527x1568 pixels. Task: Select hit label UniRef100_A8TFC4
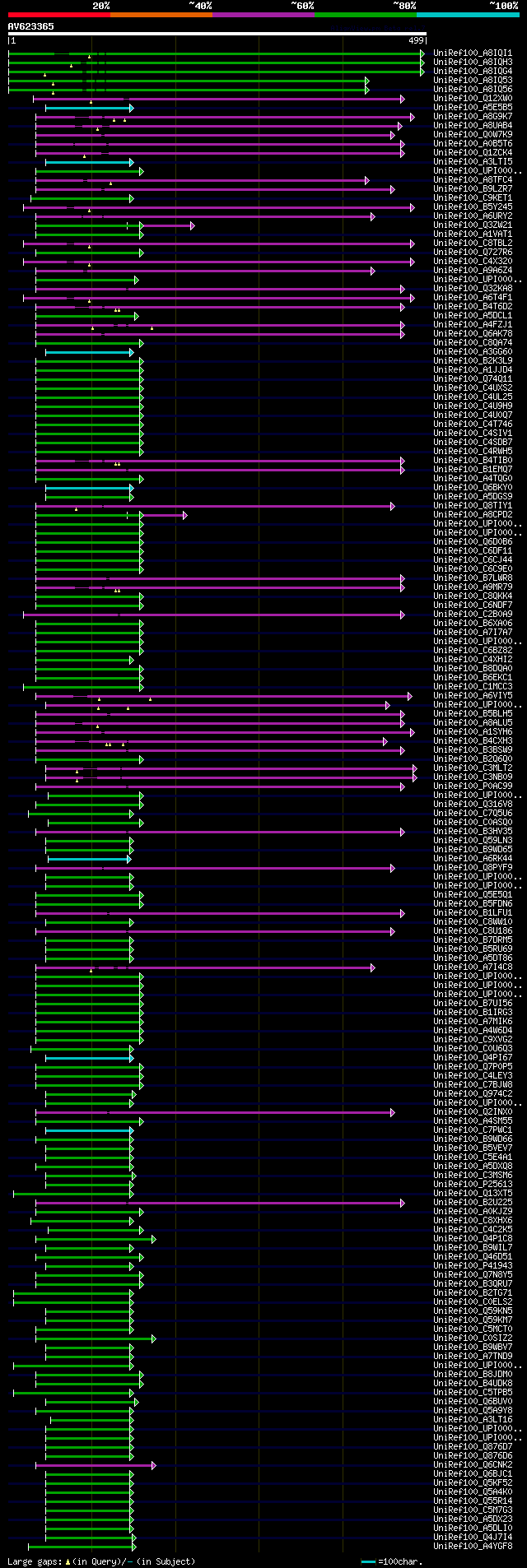click(473, 180)
